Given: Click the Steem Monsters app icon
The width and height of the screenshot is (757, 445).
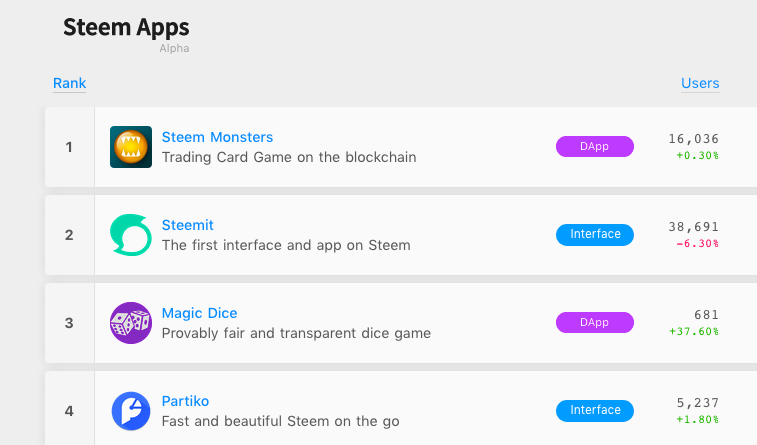Looking at the screenshot, I should (130, 147).
